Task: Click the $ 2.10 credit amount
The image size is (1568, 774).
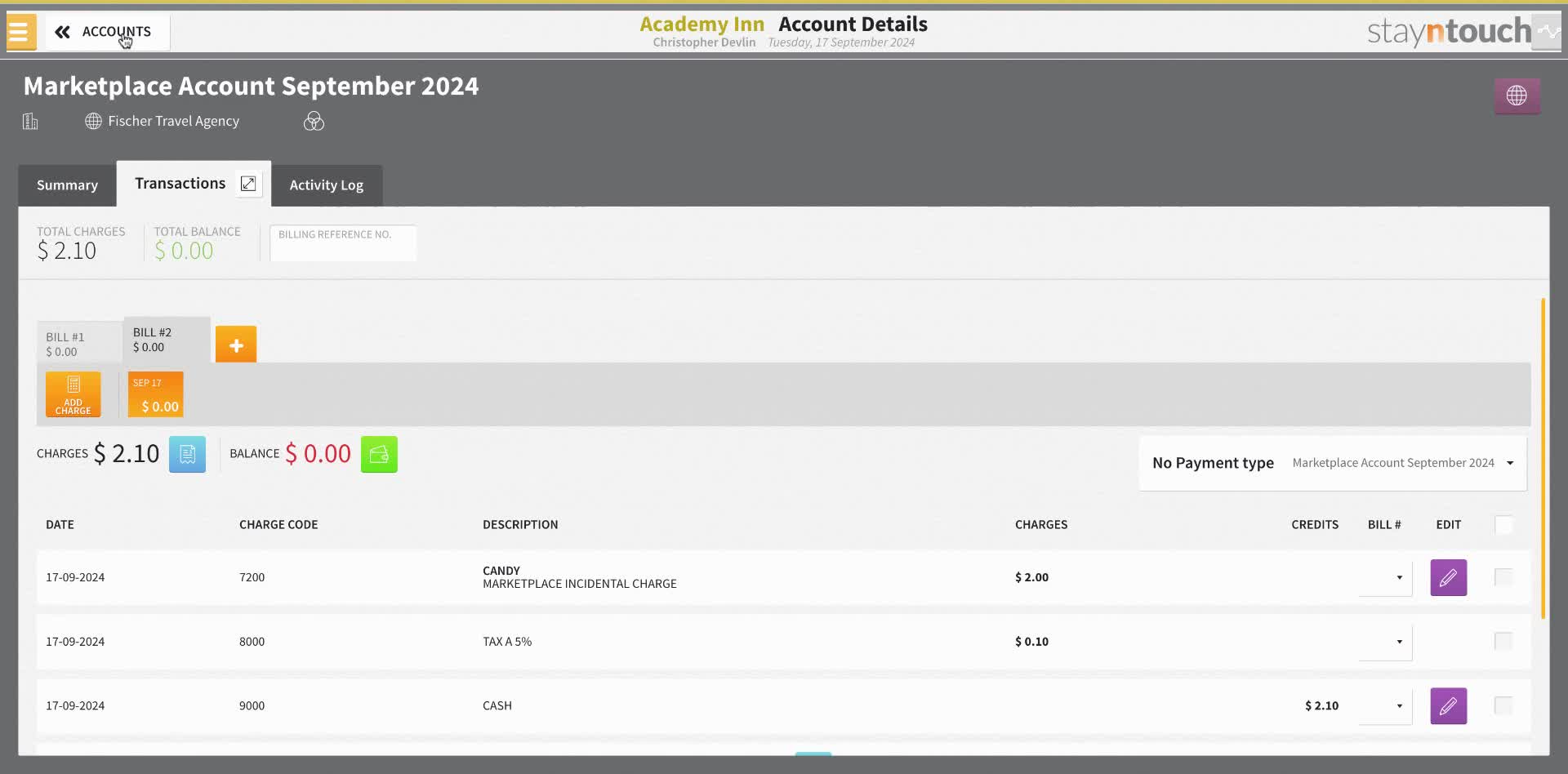Action: point(1321,705)
